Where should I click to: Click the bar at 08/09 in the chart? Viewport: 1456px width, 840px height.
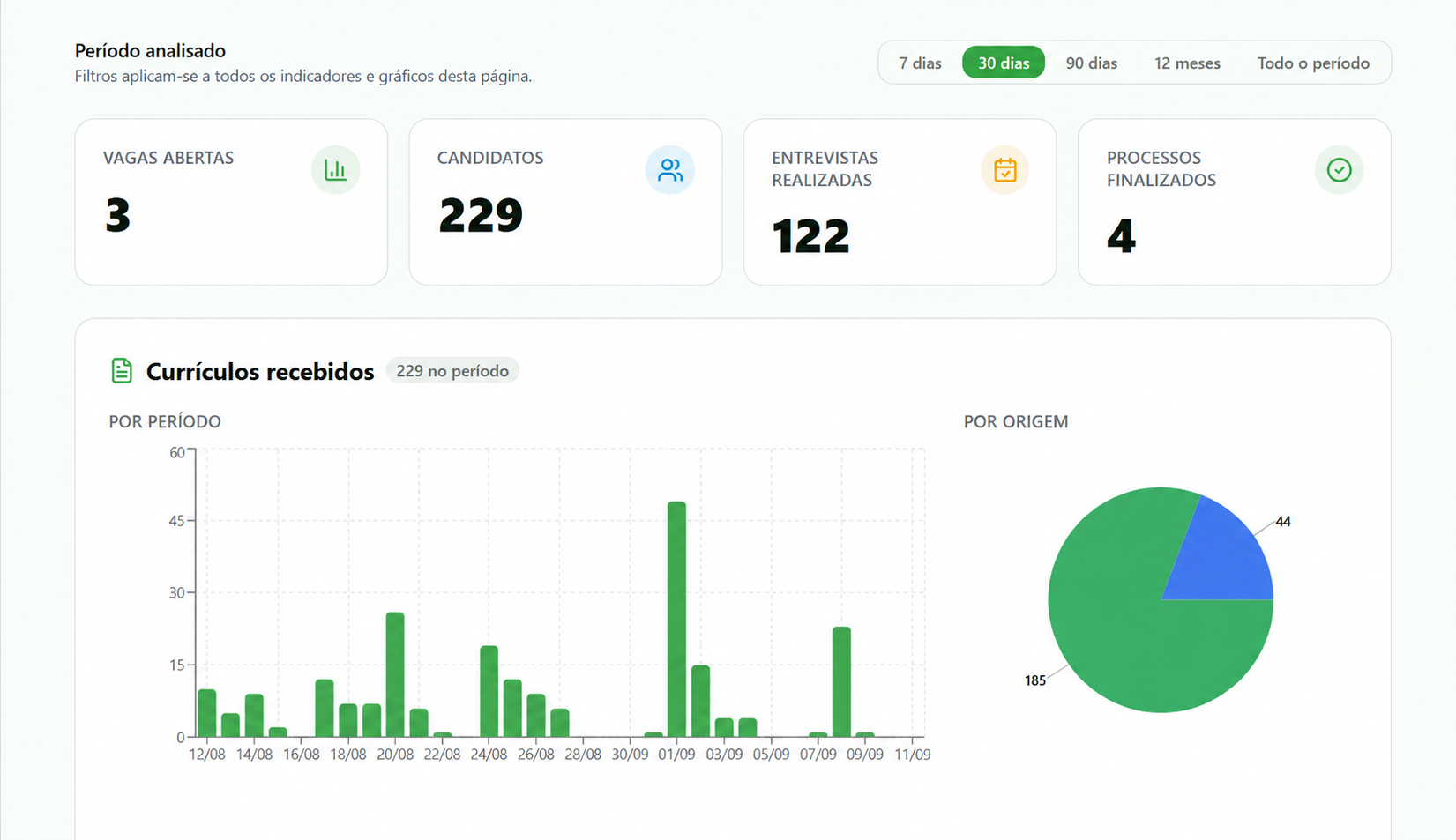841,681
